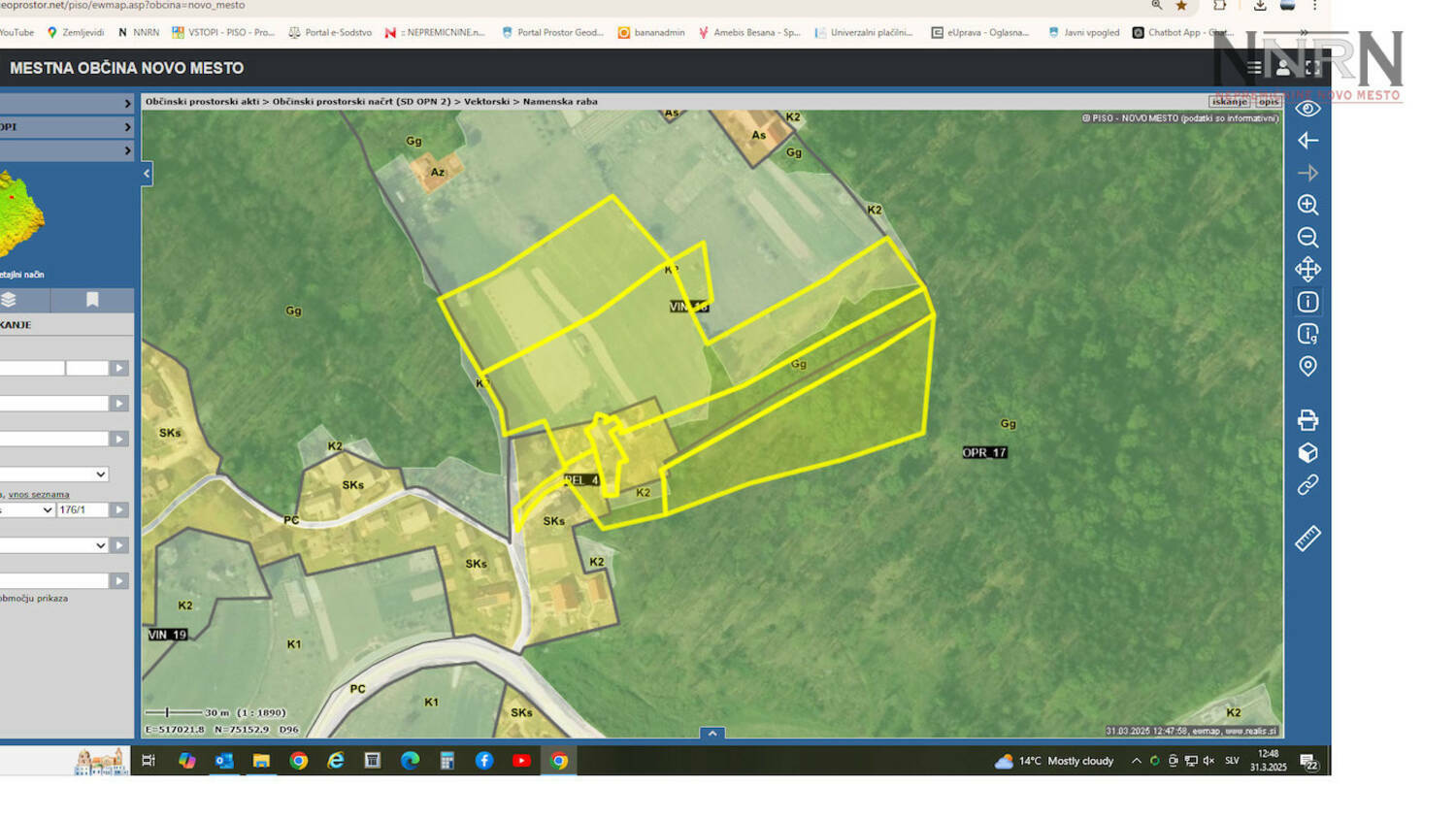Open the dropdown left of 176/1 field
The height and width of the screenshot is (819, 1456).
[27, 509]
